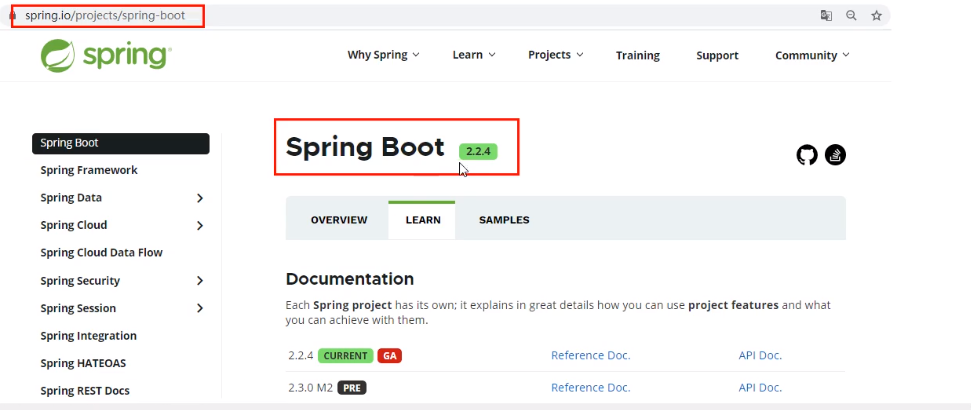Open Spring Cloud project link
Image resolution: width=971 pixels, height=410 pixels.
click(x=74, y=225)
